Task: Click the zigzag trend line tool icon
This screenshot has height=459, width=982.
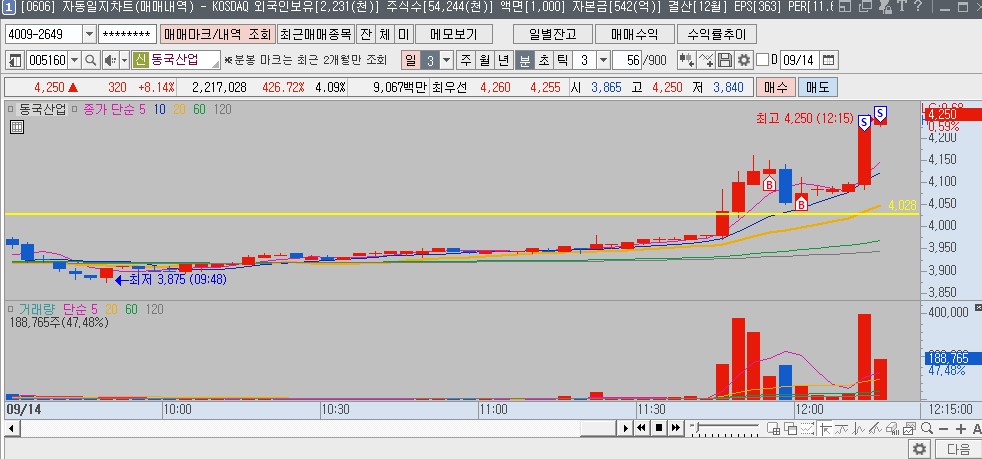Action: 875,429
